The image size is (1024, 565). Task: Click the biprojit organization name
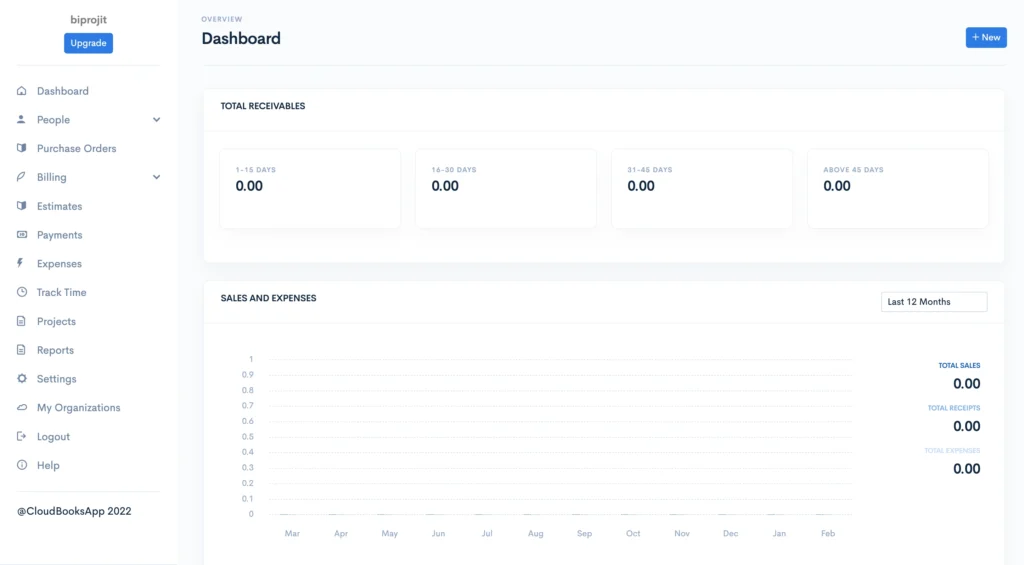[x=88, y=20]
